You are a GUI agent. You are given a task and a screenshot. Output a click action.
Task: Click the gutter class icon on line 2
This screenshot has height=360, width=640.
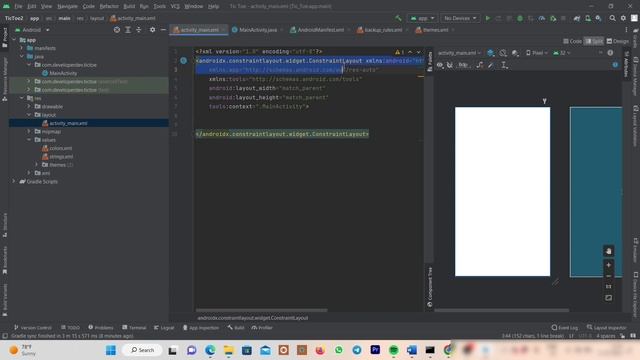(x=184, y=61)
